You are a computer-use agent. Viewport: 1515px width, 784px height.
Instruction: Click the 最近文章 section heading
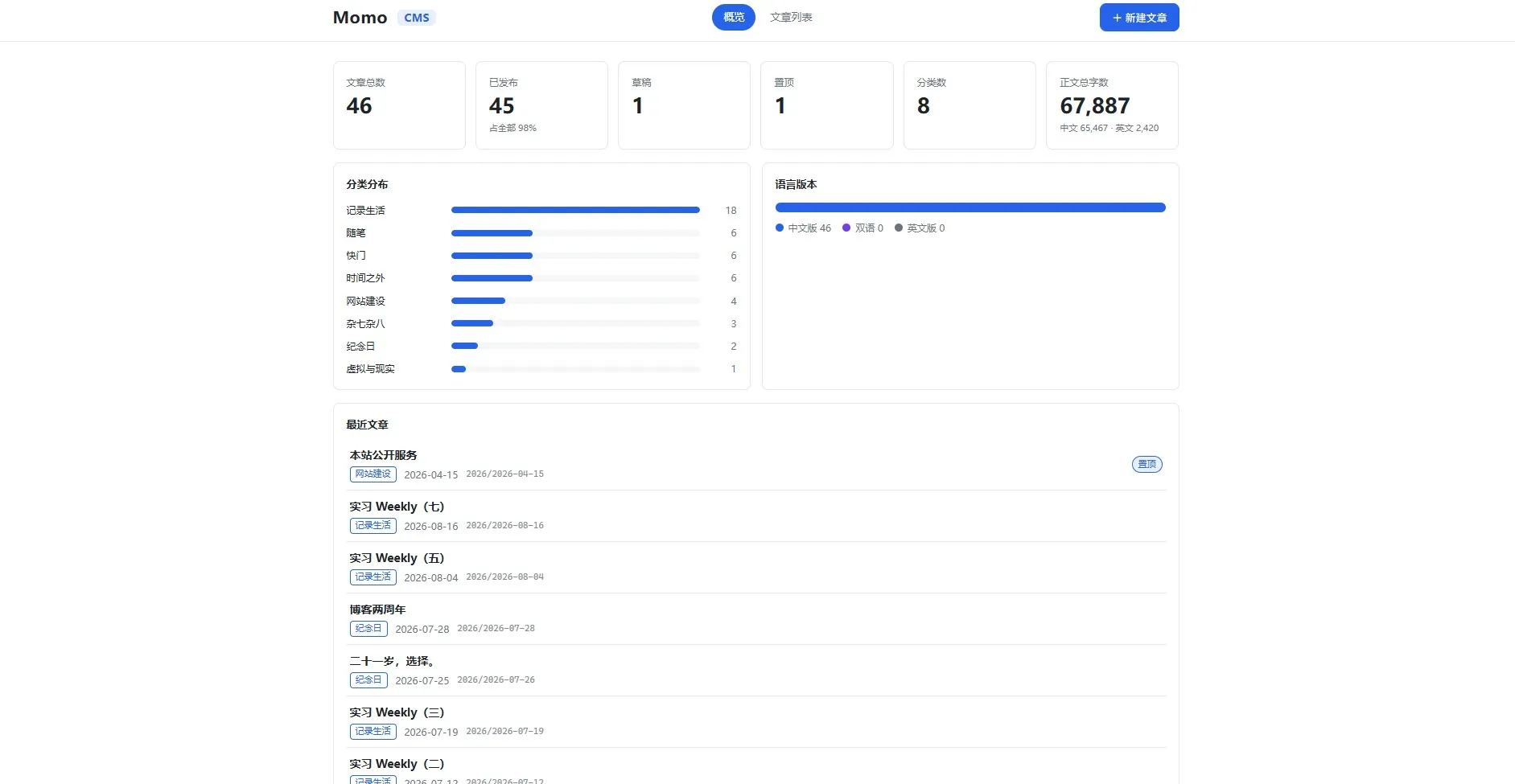click(367, 425)
